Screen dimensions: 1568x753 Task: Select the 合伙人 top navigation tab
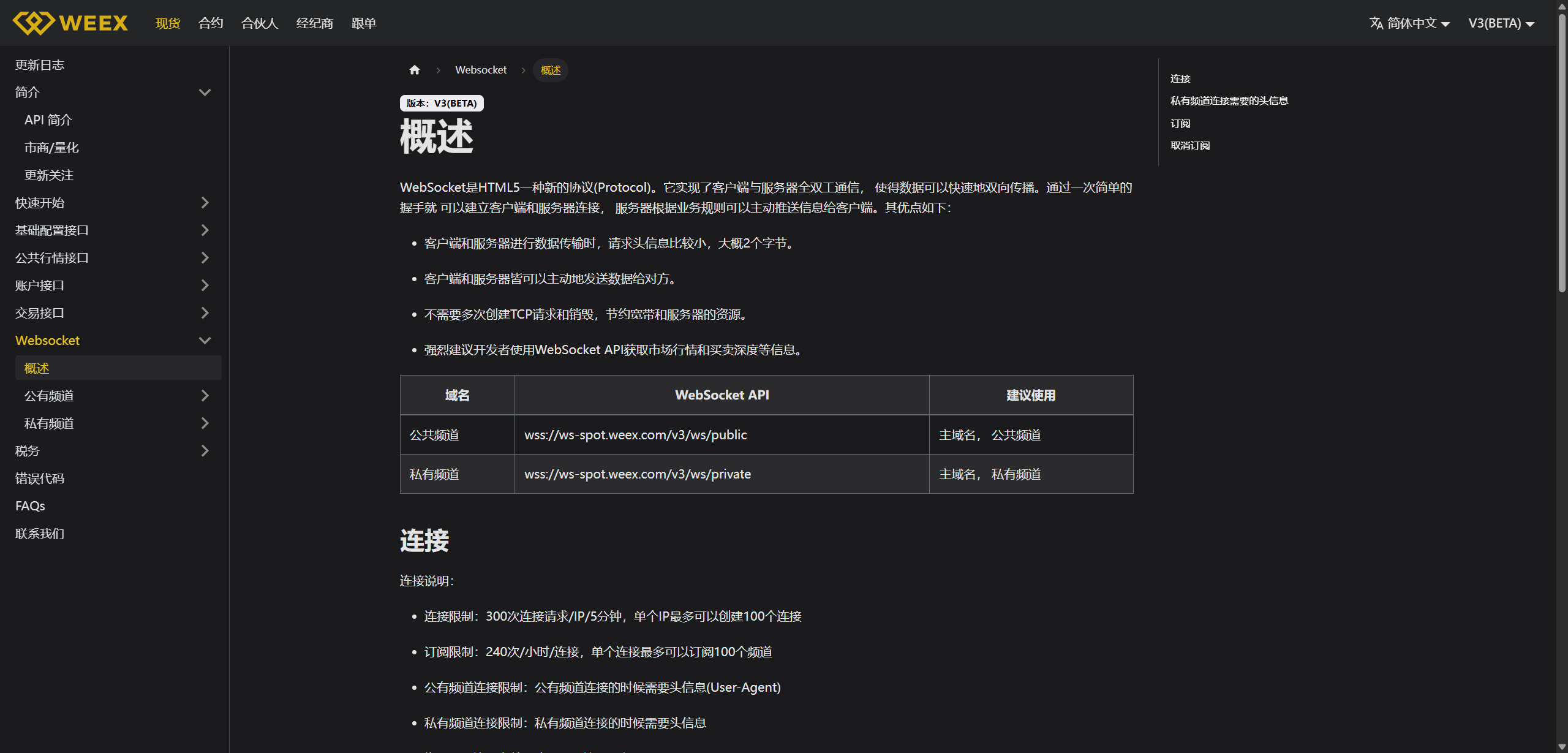point(260,23)
